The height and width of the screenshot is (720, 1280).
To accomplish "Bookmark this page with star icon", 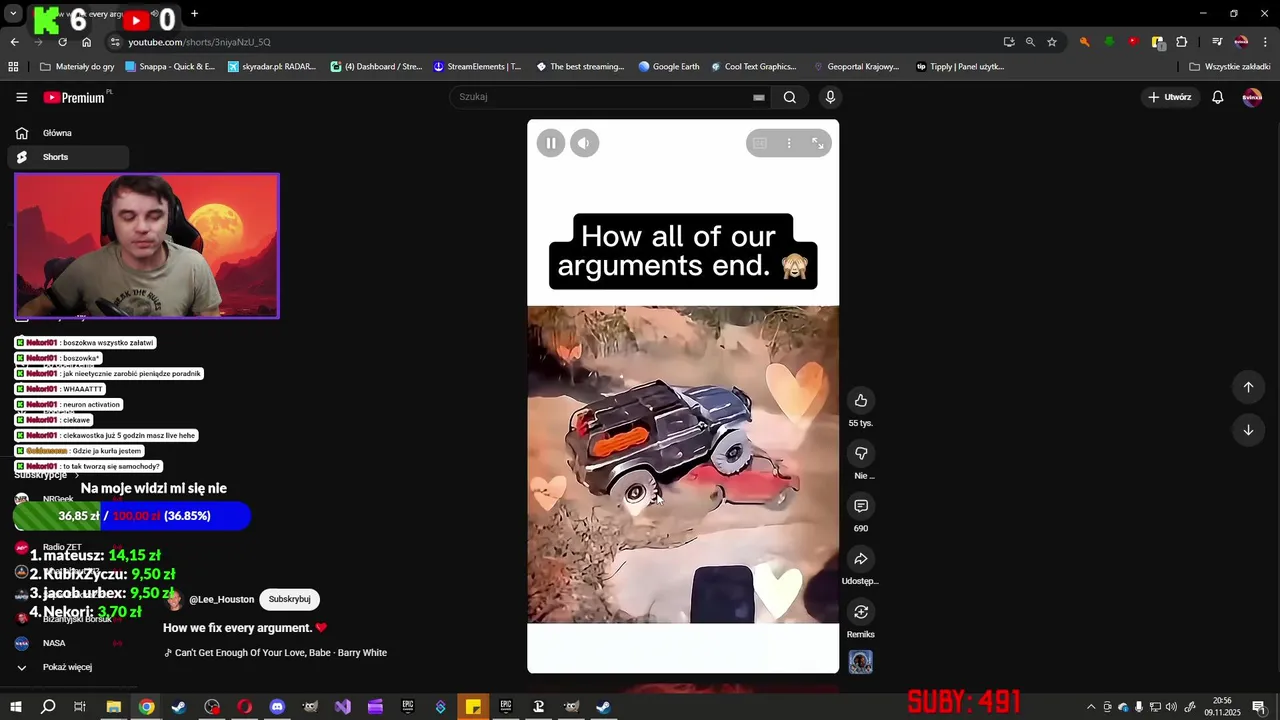I will point(1052,42).
